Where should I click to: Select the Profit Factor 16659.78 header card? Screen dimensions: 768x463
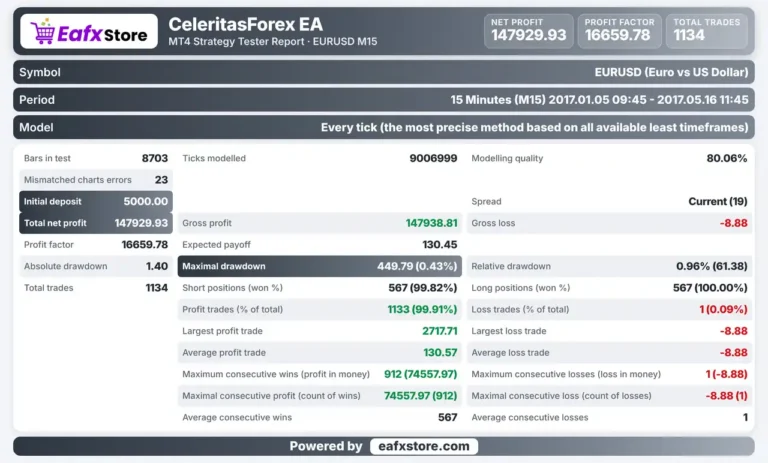point(620,31)
